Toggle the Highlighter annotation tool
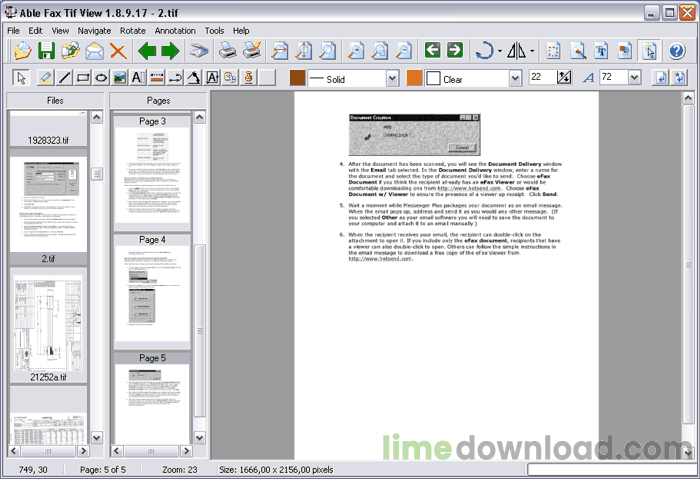The width and height of the screenshot is (700, 479). tap(46, 78)
